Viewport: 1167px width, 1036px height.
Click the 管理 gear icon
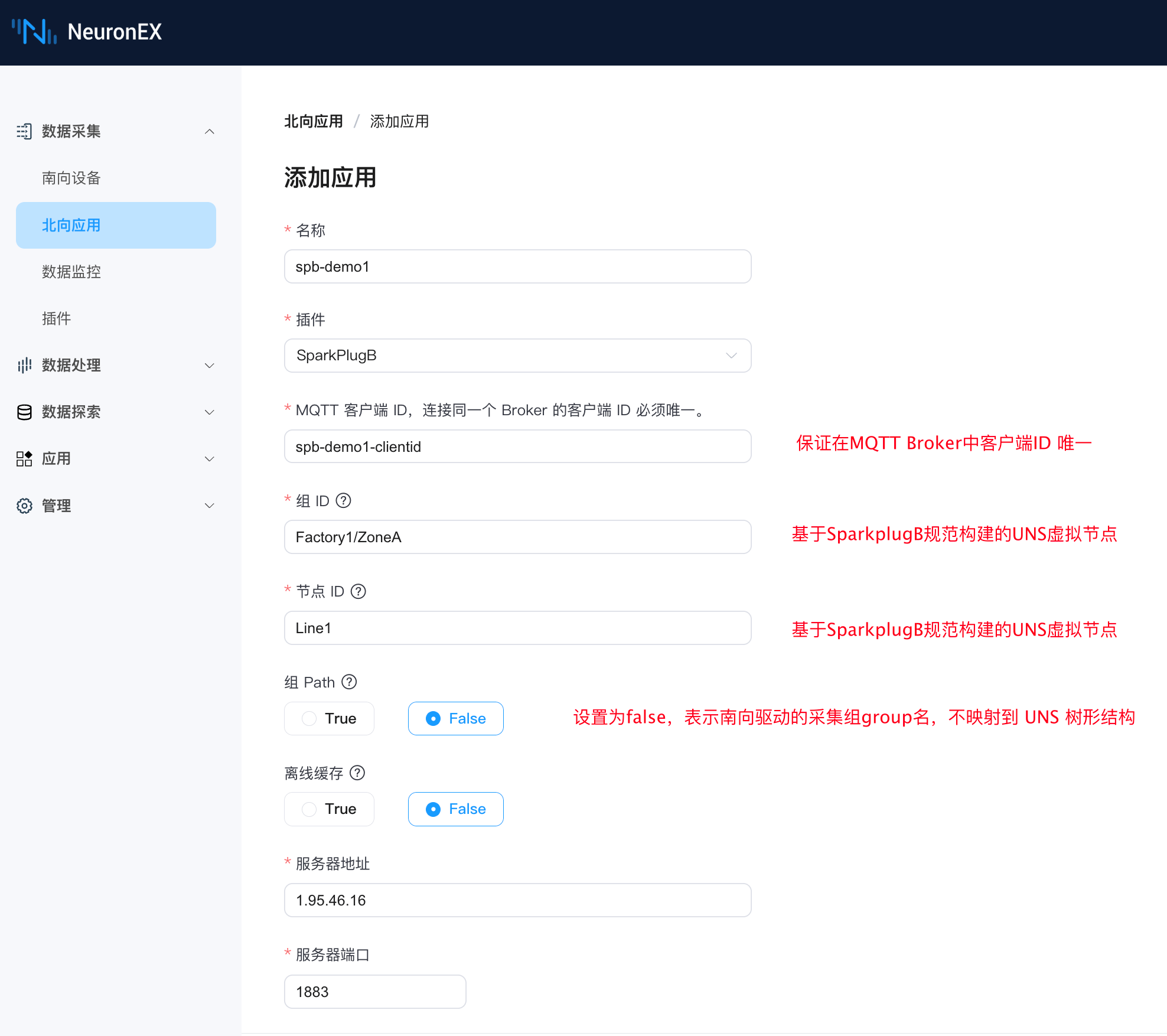coord(24,506)
